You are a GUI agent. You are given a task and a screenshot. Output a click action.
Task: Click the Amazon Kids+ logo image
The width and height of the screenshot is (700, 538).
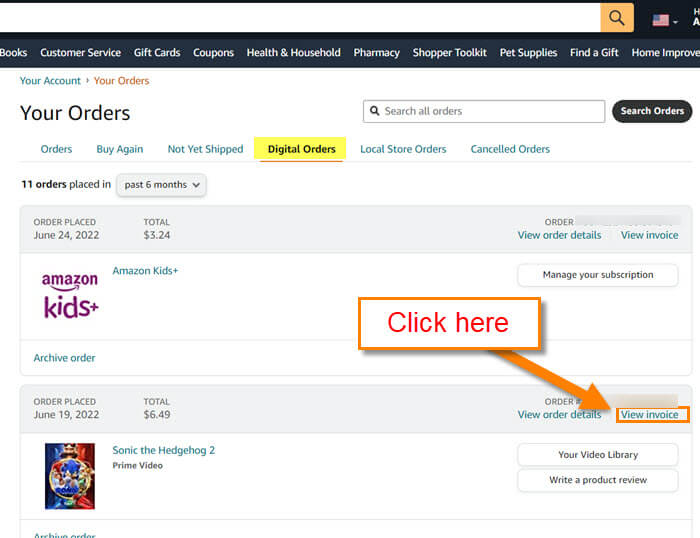pyautogui.click(x=70, y=295)
